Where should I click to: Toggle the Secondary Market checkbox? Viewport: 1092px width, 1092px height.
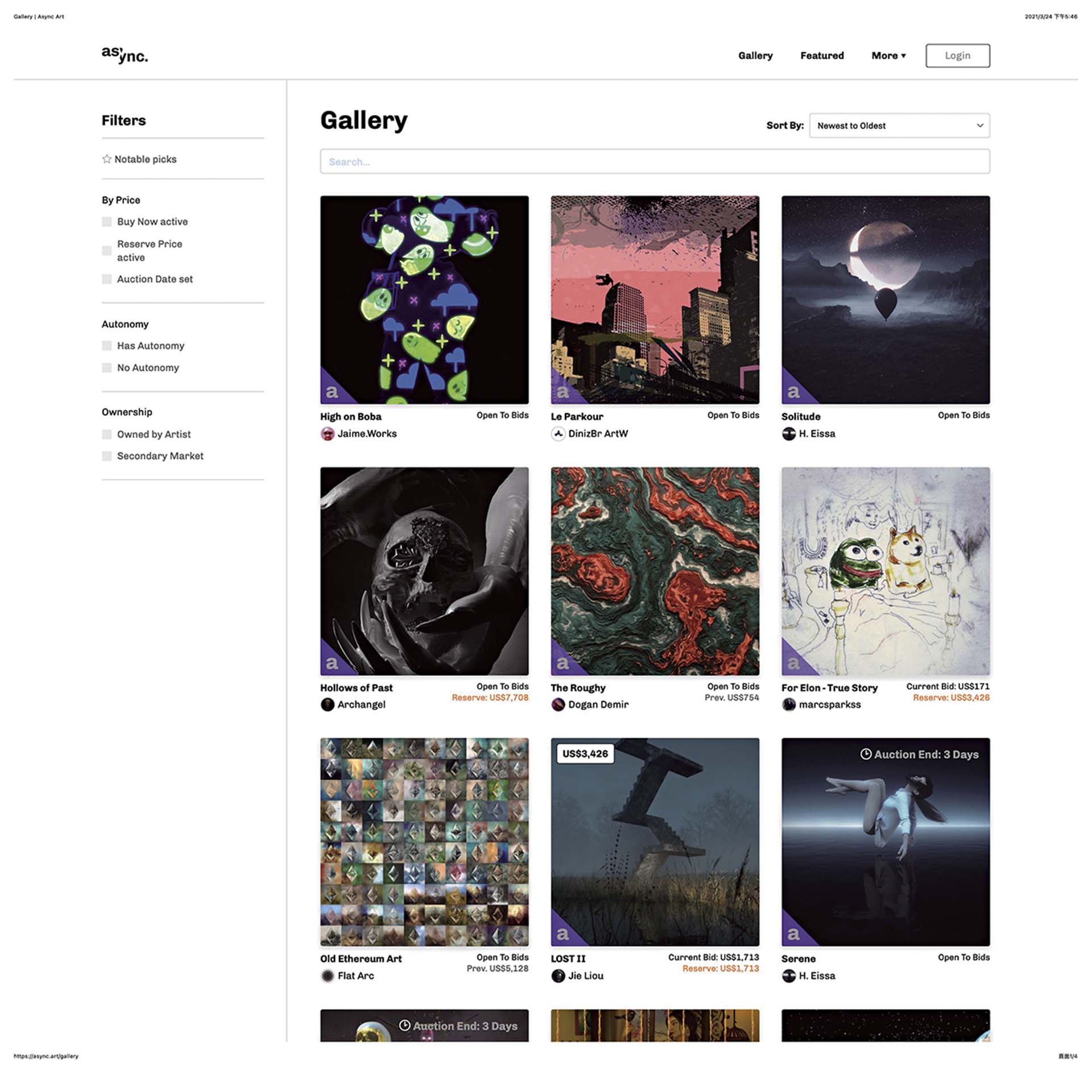[107, 456]
